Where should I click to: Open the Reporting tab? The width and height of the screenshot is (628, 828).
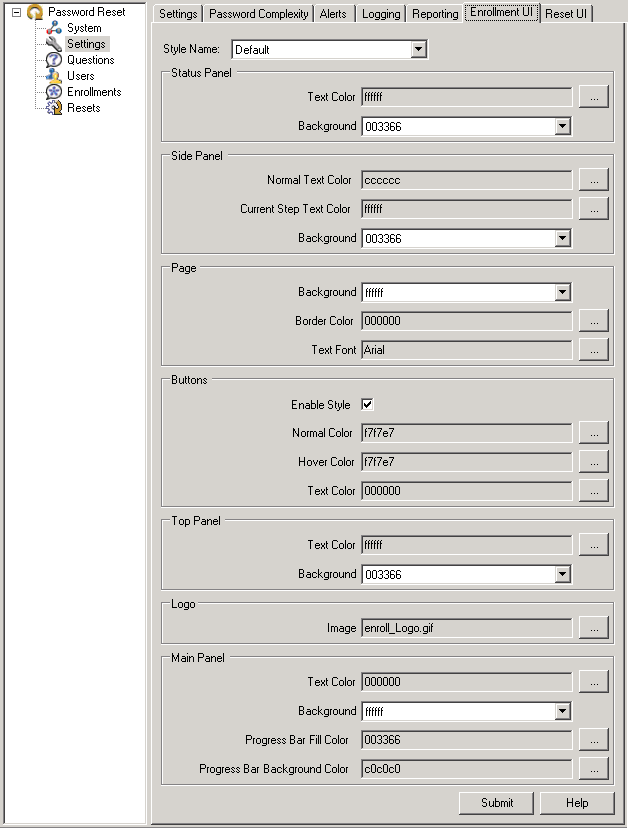(435, 14)
